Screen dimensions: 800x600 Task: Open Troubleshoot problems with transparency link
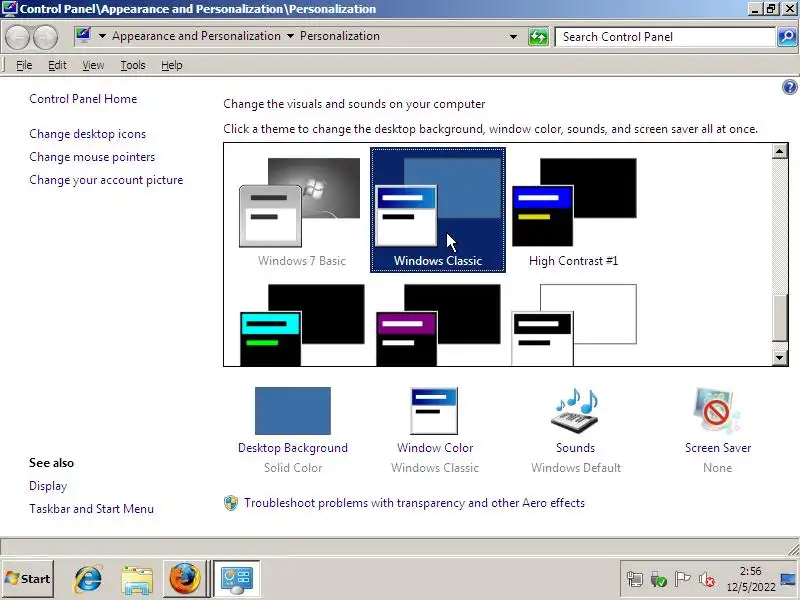[414, 503]
